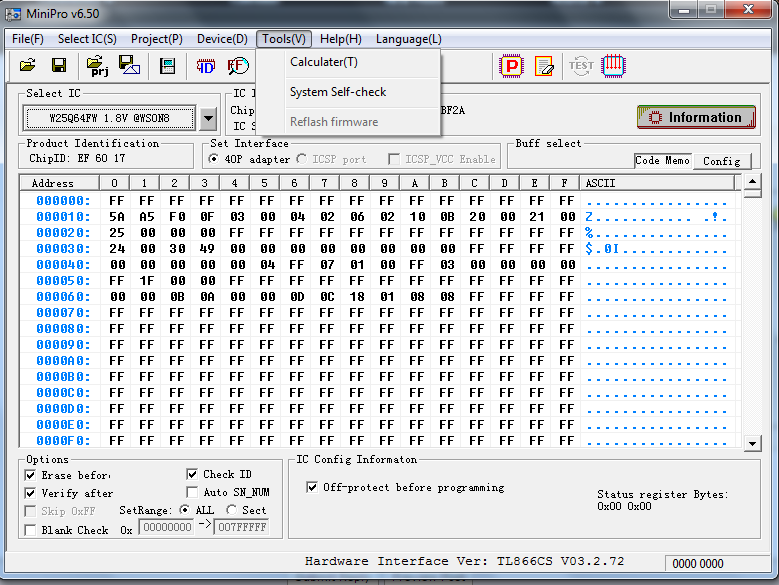
Task: Click hex byte 5A in row 000010
Action: (x=117, y=217)
